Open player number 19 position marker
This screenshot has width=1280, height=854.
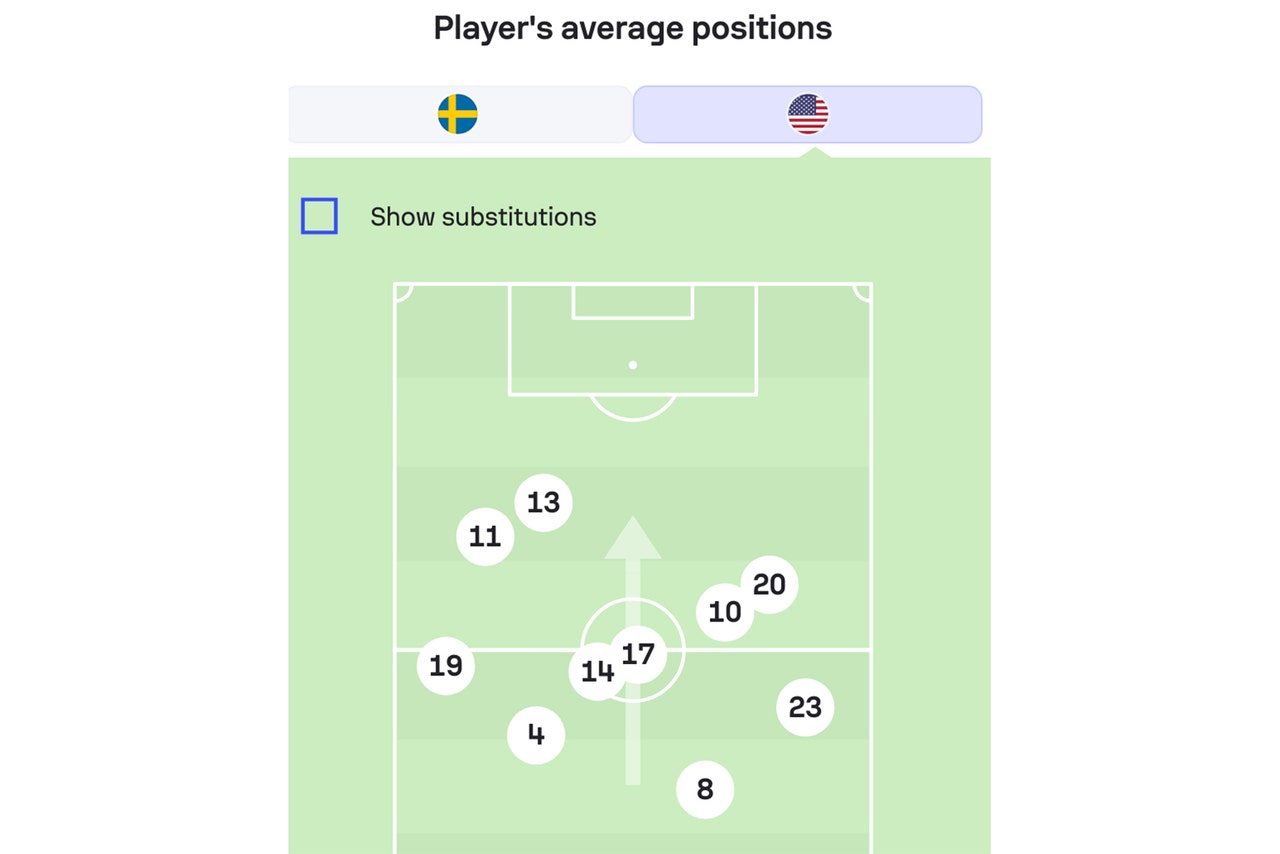[445, 666]
